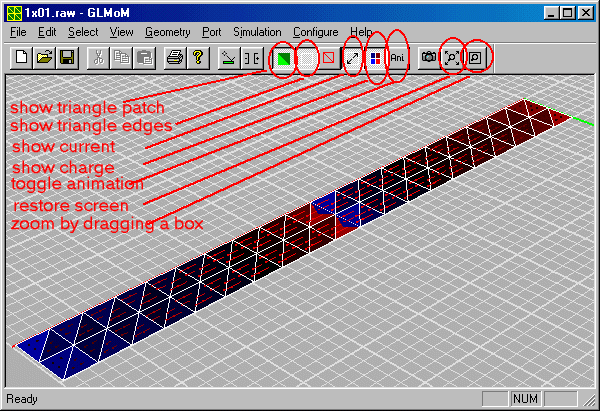
Task: Open a file using the folder icon
Action: click(x=45, y=58)
